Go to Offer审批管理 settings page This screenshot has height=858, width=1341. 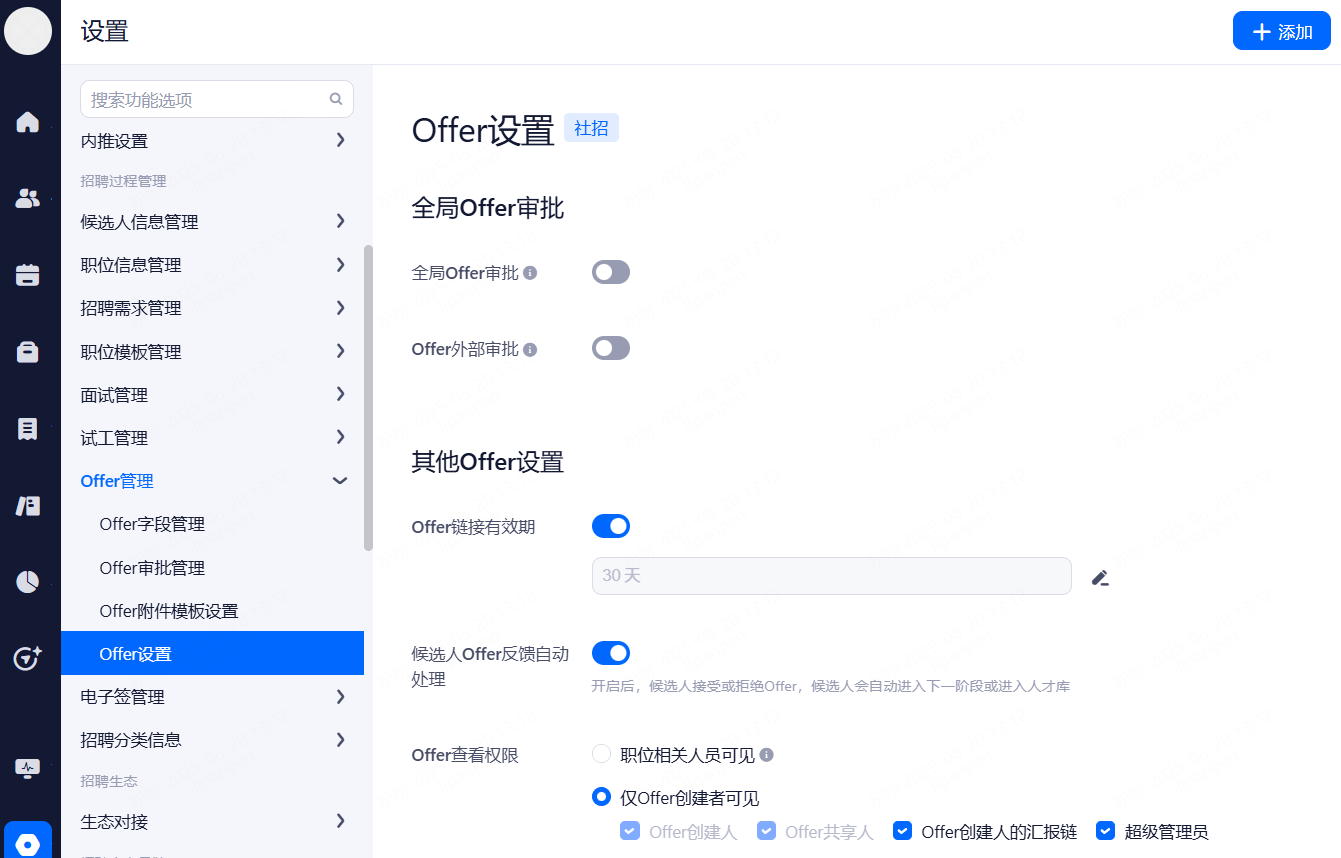[152, 568]
